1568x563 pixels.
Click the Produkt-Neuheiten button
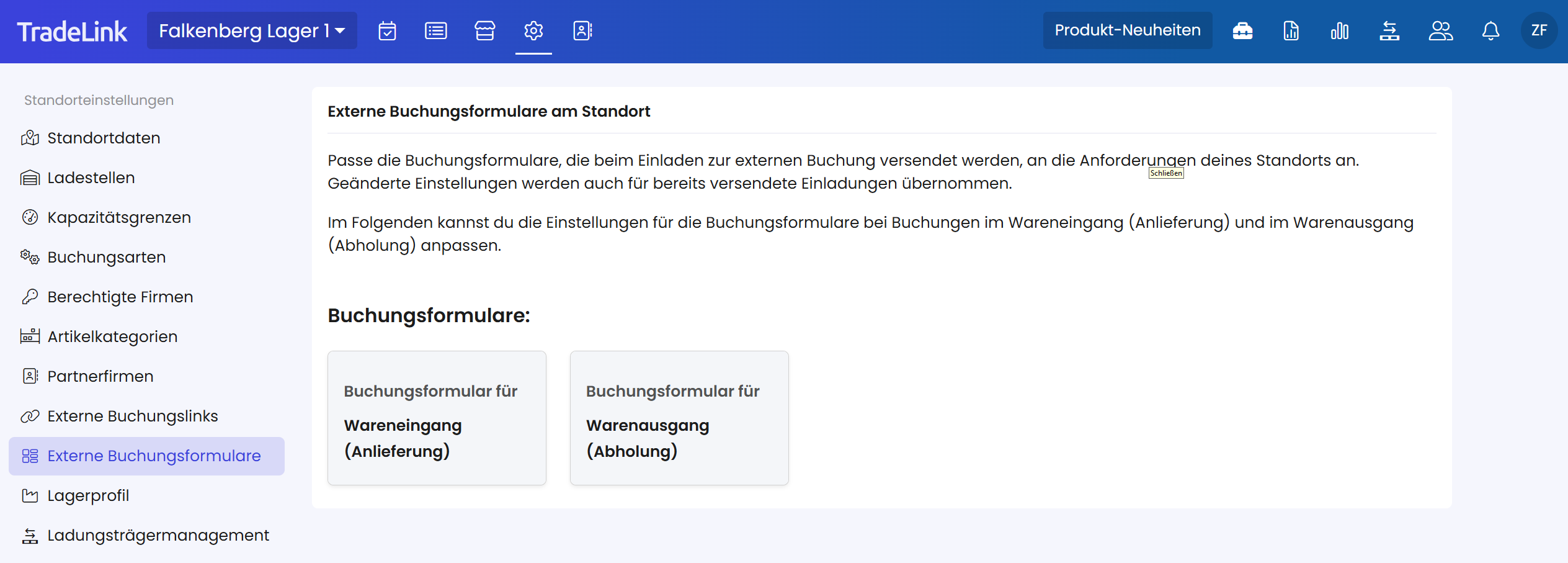click(x=1127, y=30)
